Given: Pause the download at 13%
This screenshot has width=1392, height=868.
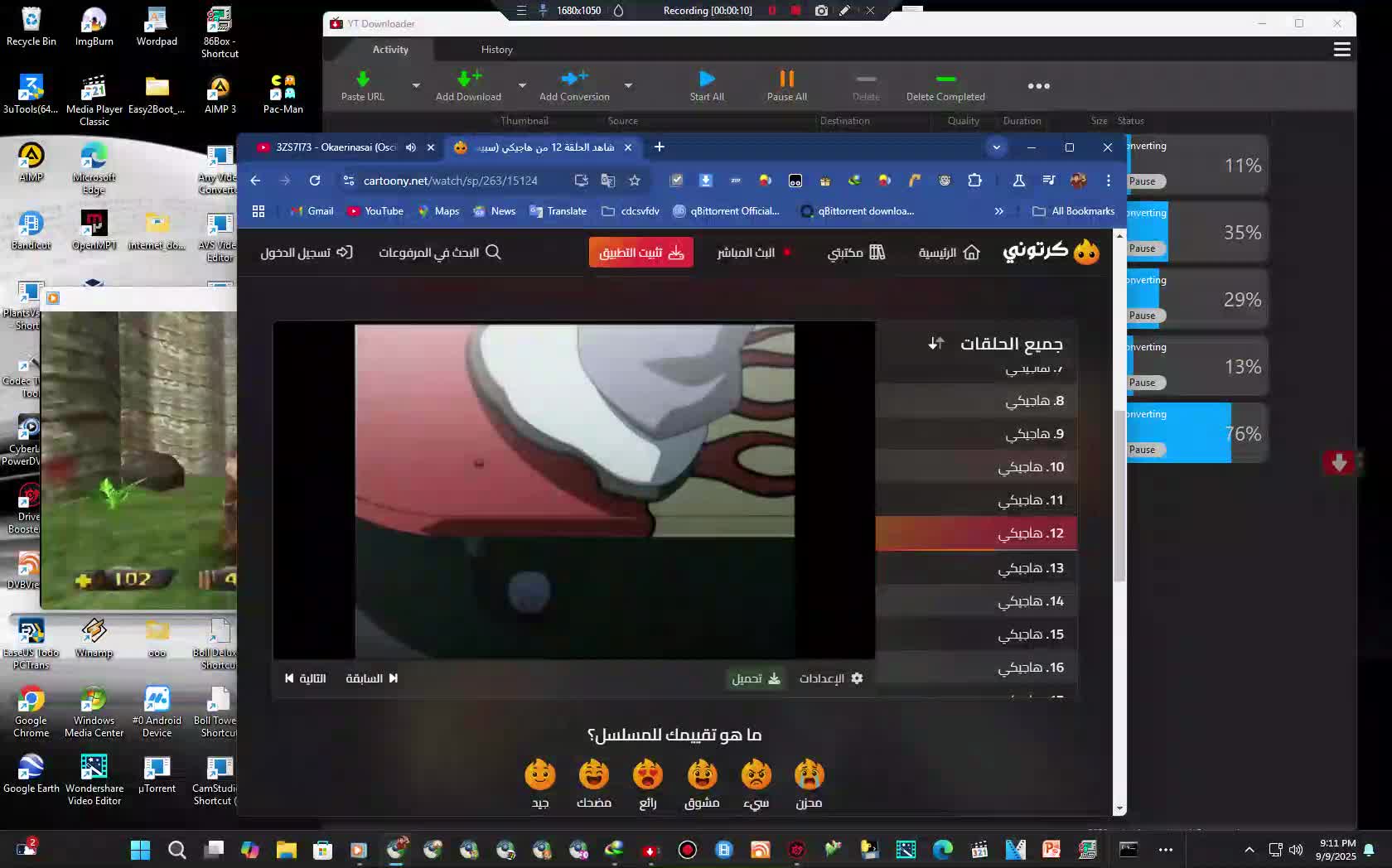Looking at the screenshot, I should tap(1142, 383).
